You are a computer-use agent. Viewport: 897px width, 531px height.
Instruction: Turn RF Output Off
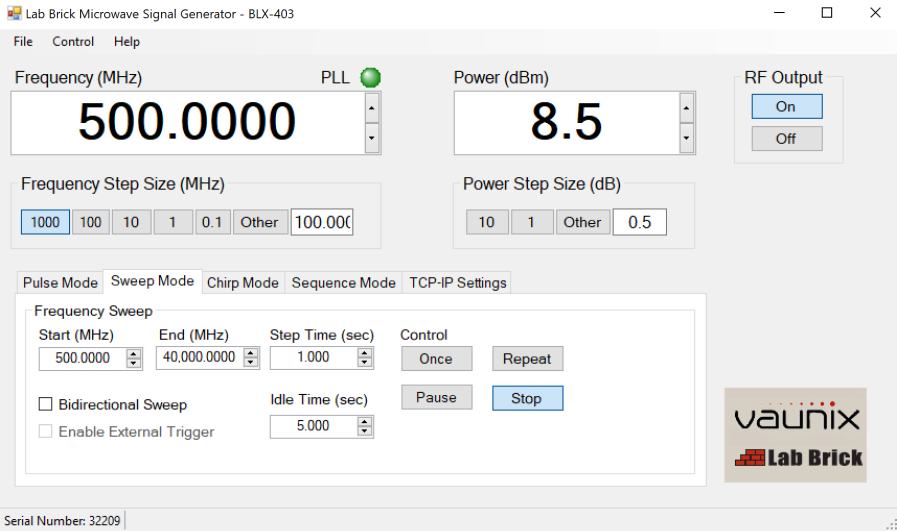[x=787, y=138]
